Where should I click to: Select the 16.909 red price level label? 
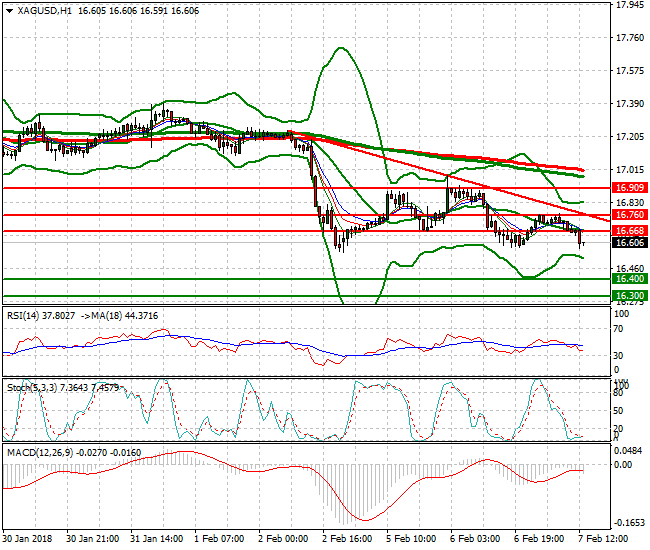coord(630,188)
